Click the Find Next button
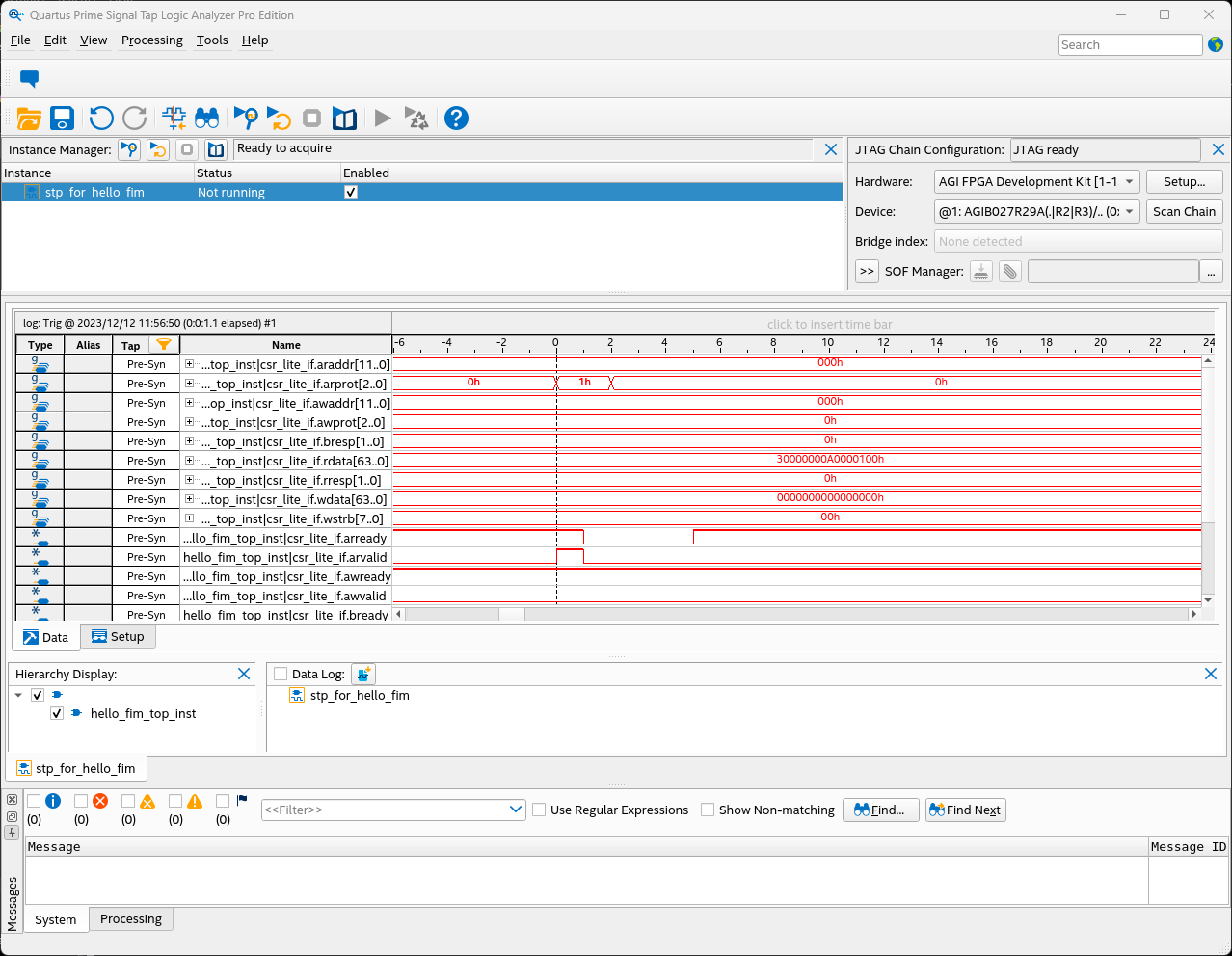This screenshot has width=1232, height=956. click(x=965, y=810)
